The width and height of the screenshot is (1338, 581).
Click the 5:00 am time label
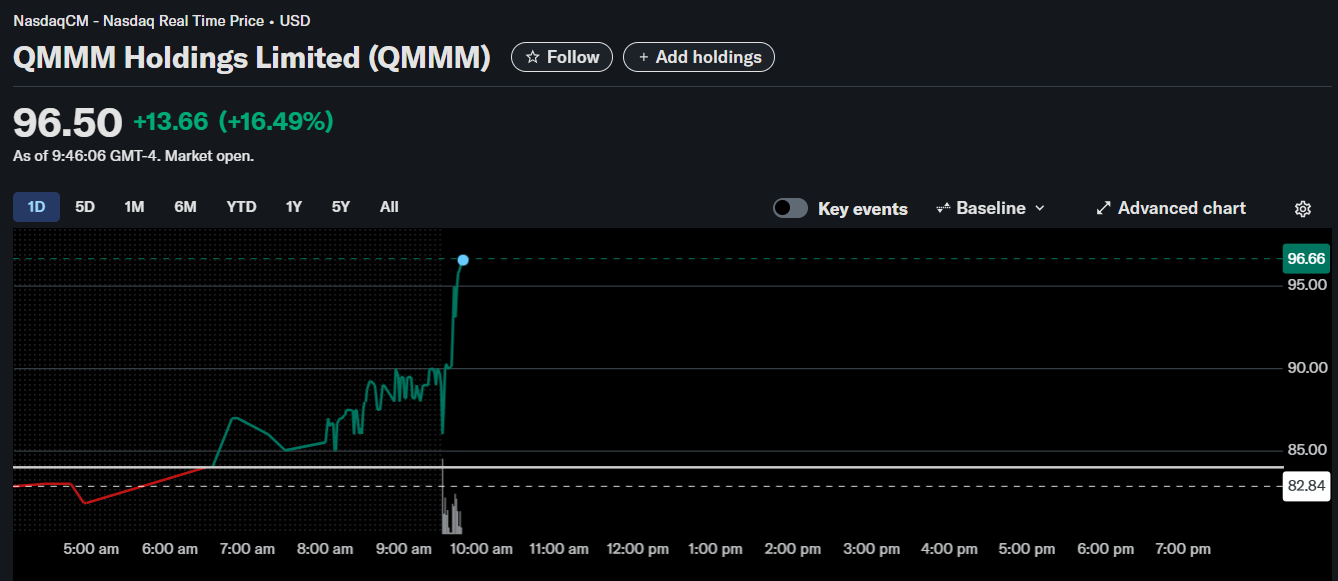tap(91, 549)
